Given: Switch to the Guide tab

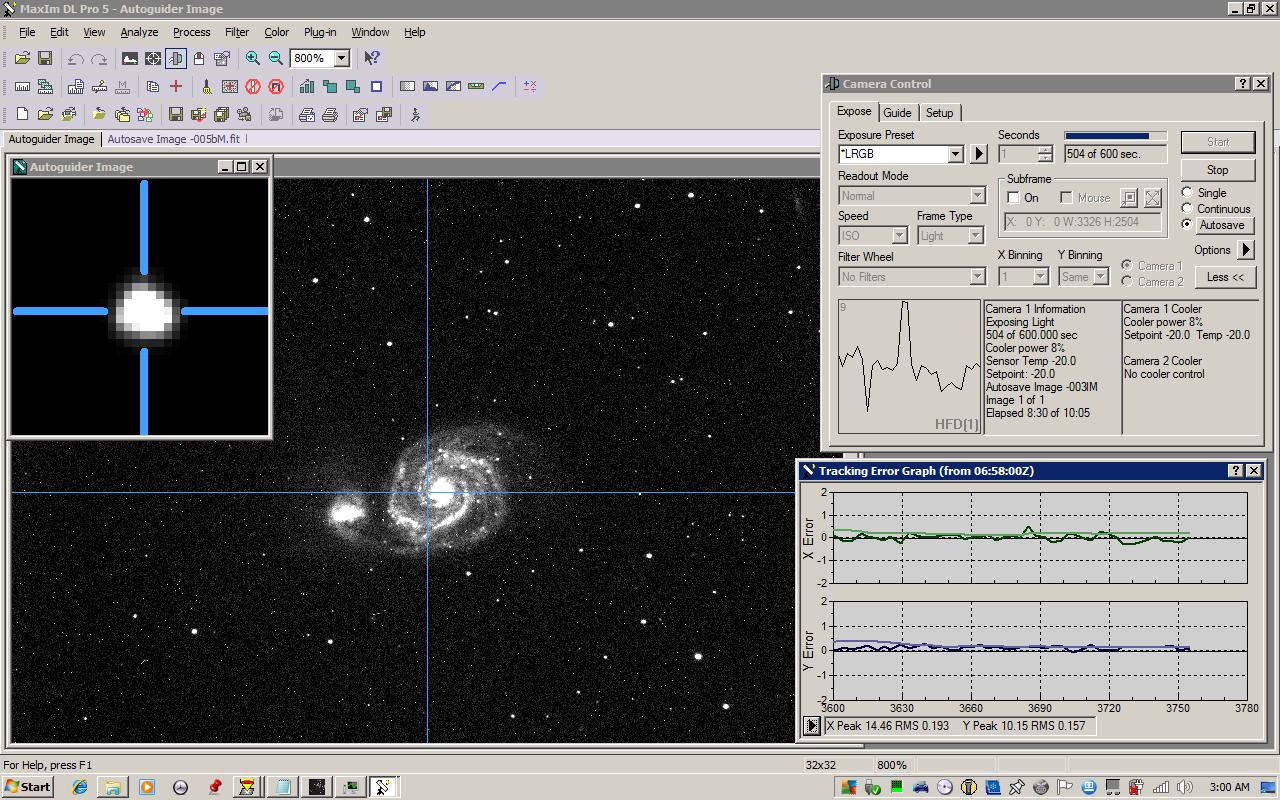Looking at the screenshot, I should [x=897, y=113].
